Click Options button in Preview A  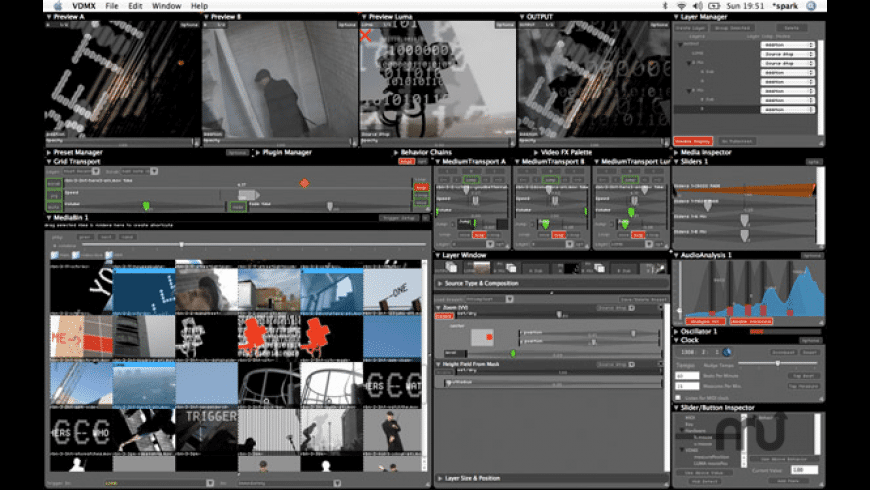[x=189, y=25]
